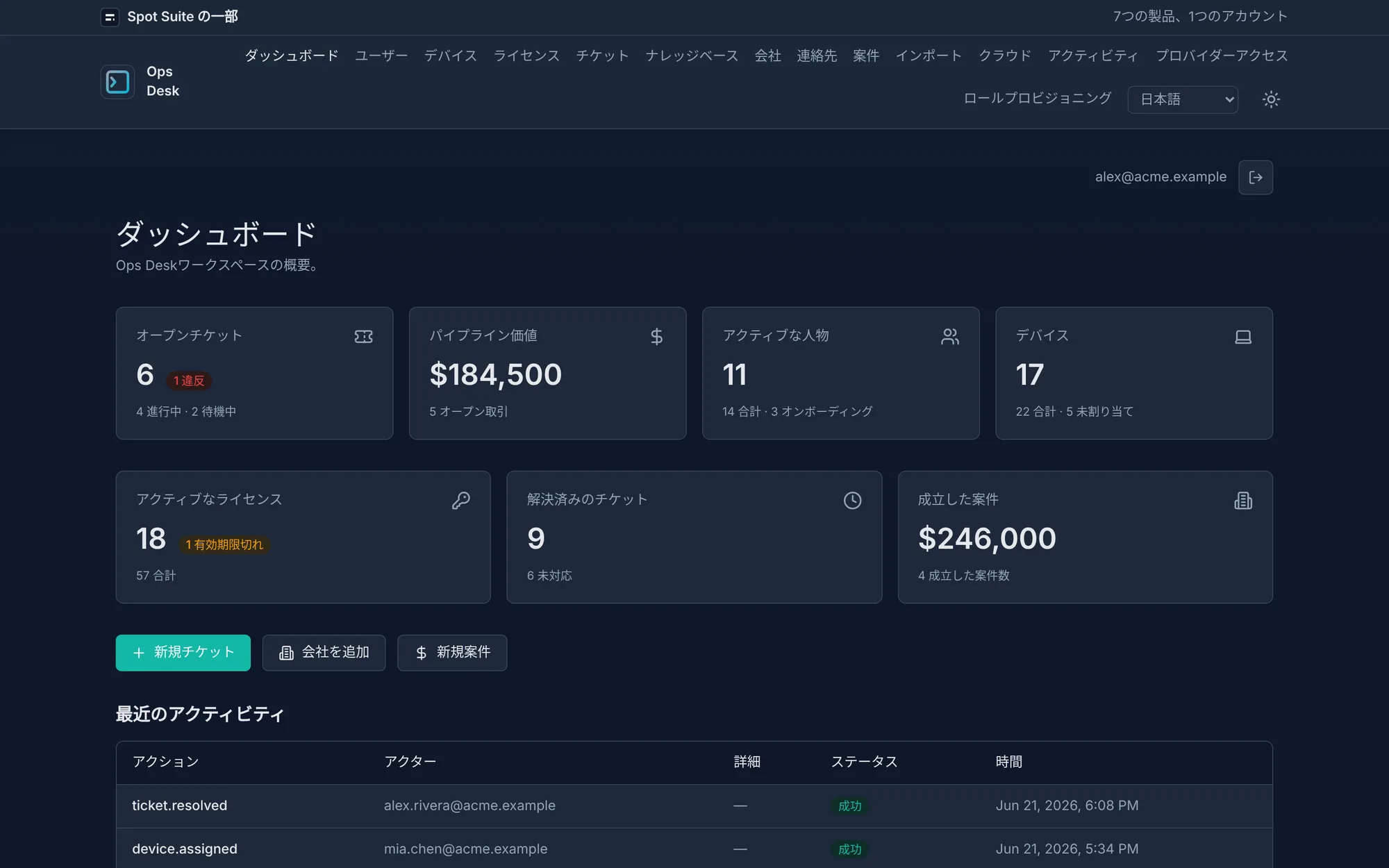Open the チケット nav item

click(602, 56)
